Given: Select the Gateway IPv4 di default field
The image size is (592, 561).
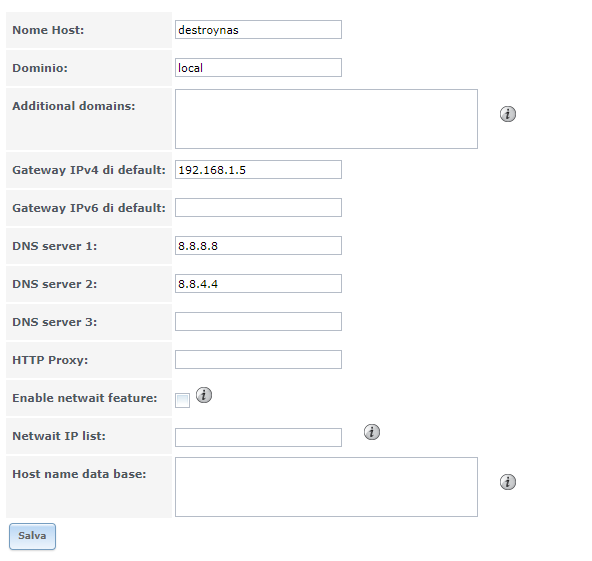Looking at the screenshot, I should tap(258, 170).
